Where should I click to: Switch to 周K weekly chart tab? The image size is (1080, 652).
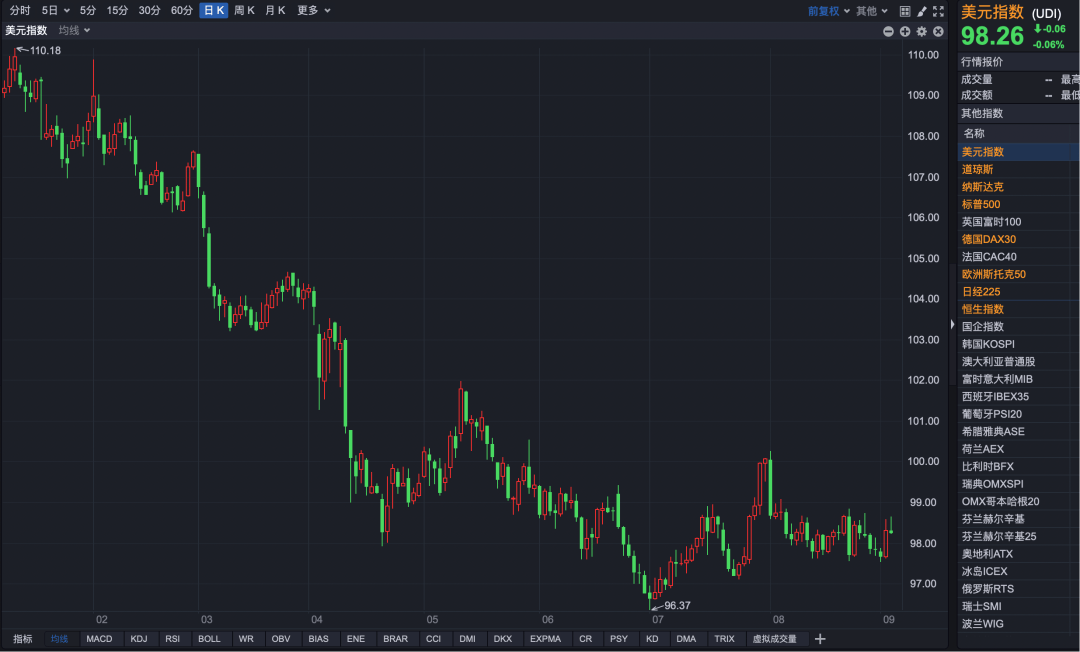pos(244,11)
